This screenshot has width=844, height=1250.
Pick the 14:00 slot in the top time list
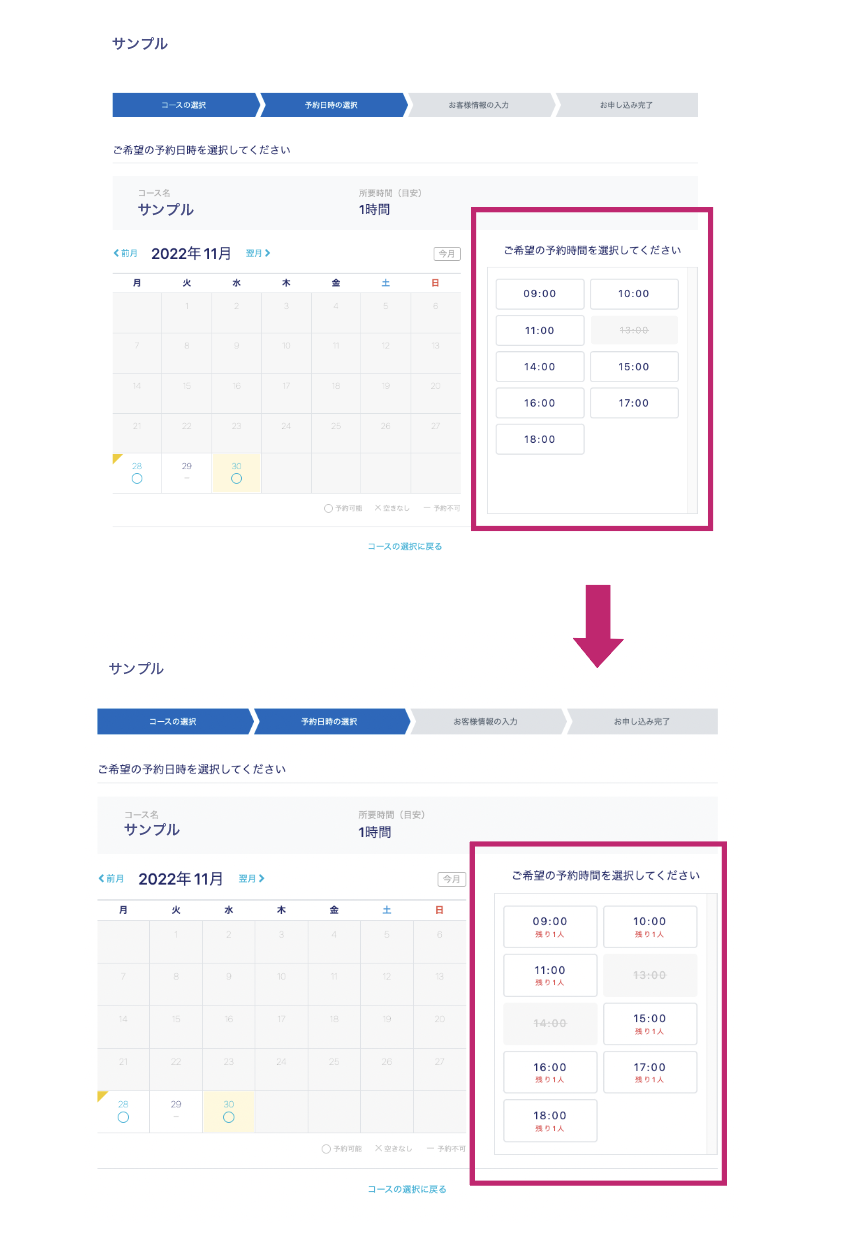click(540, 367)
